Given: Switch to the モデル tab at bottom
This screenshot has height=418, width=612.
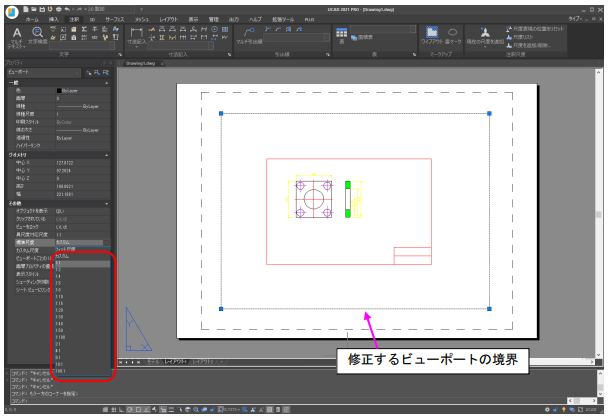Looking at the screenshot, I should [154, 360].
